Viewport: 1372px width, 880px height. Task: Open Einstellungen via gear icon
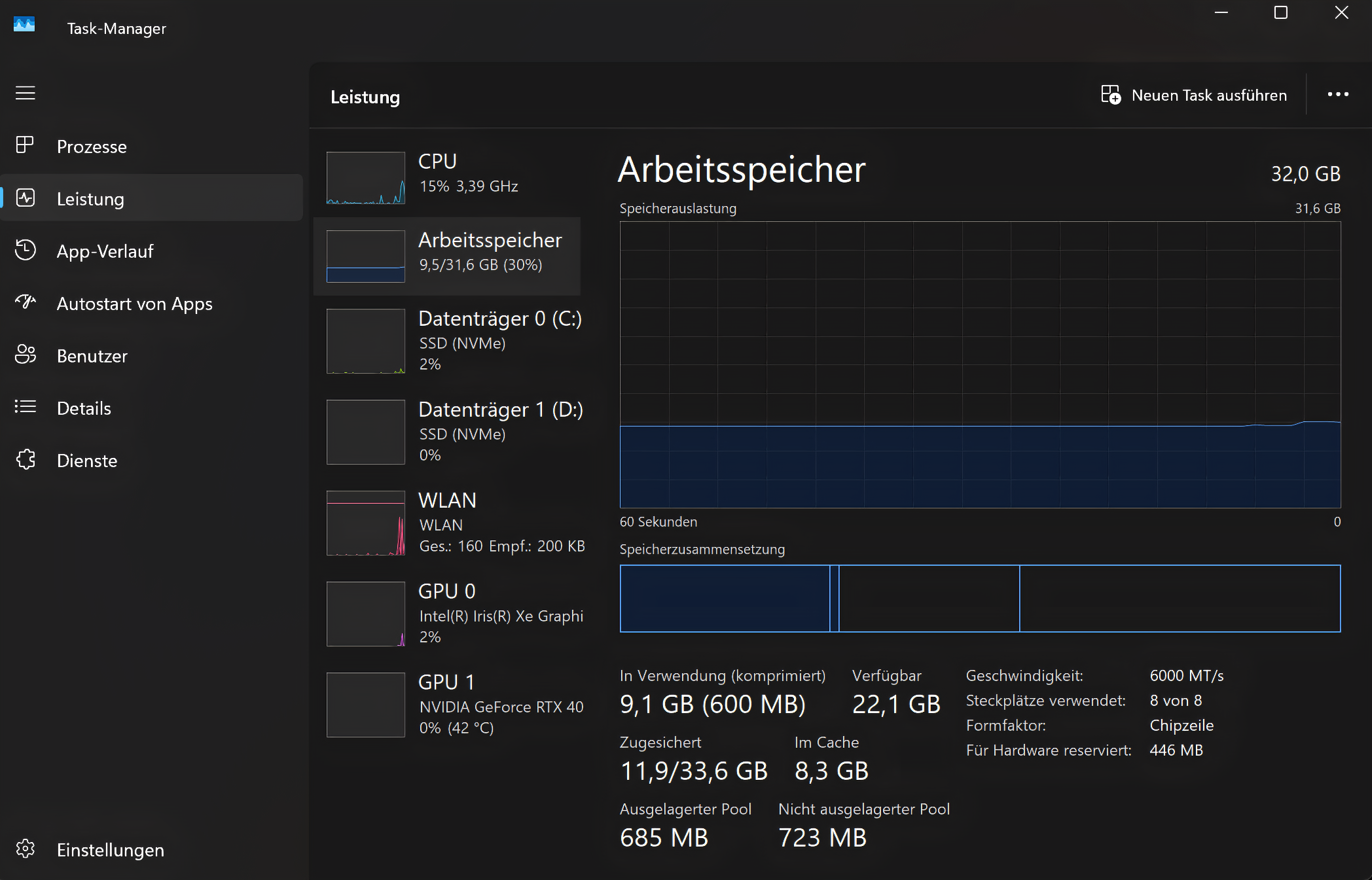pos(25,849)
